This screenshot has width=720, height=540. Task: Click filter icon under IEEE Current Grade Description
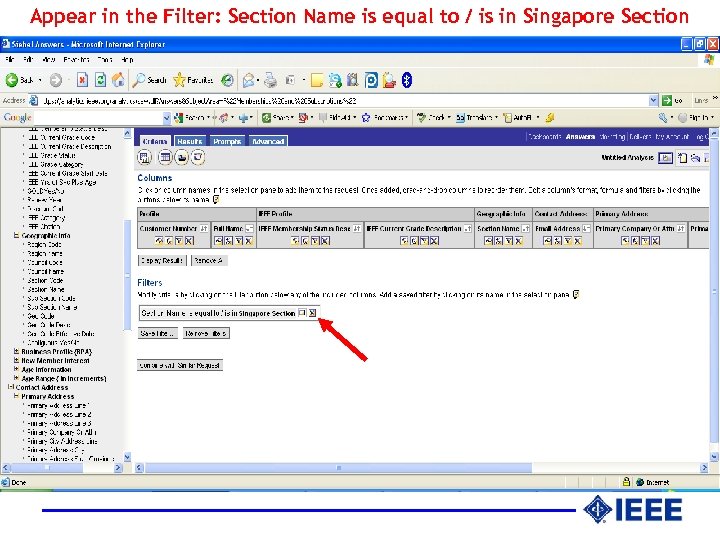pyautogui.click(x=424, y=240)
